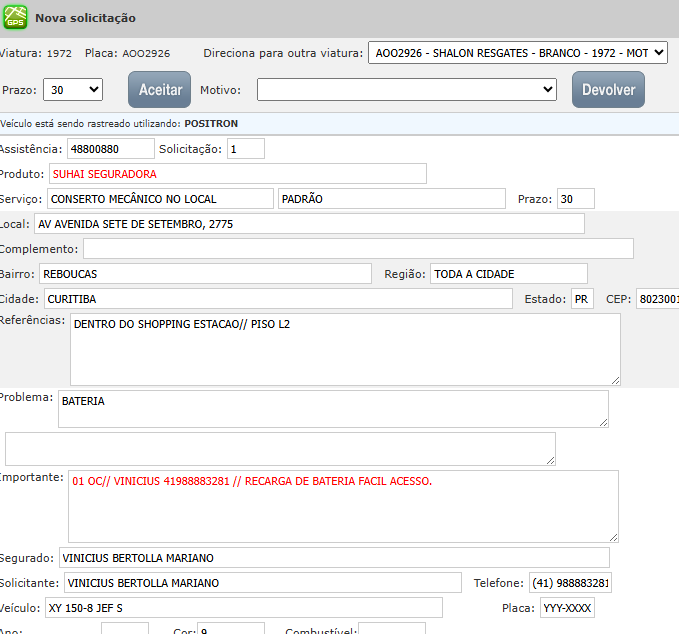
Task: Click the Assistência field 48800880
Action: coord(111,149)
